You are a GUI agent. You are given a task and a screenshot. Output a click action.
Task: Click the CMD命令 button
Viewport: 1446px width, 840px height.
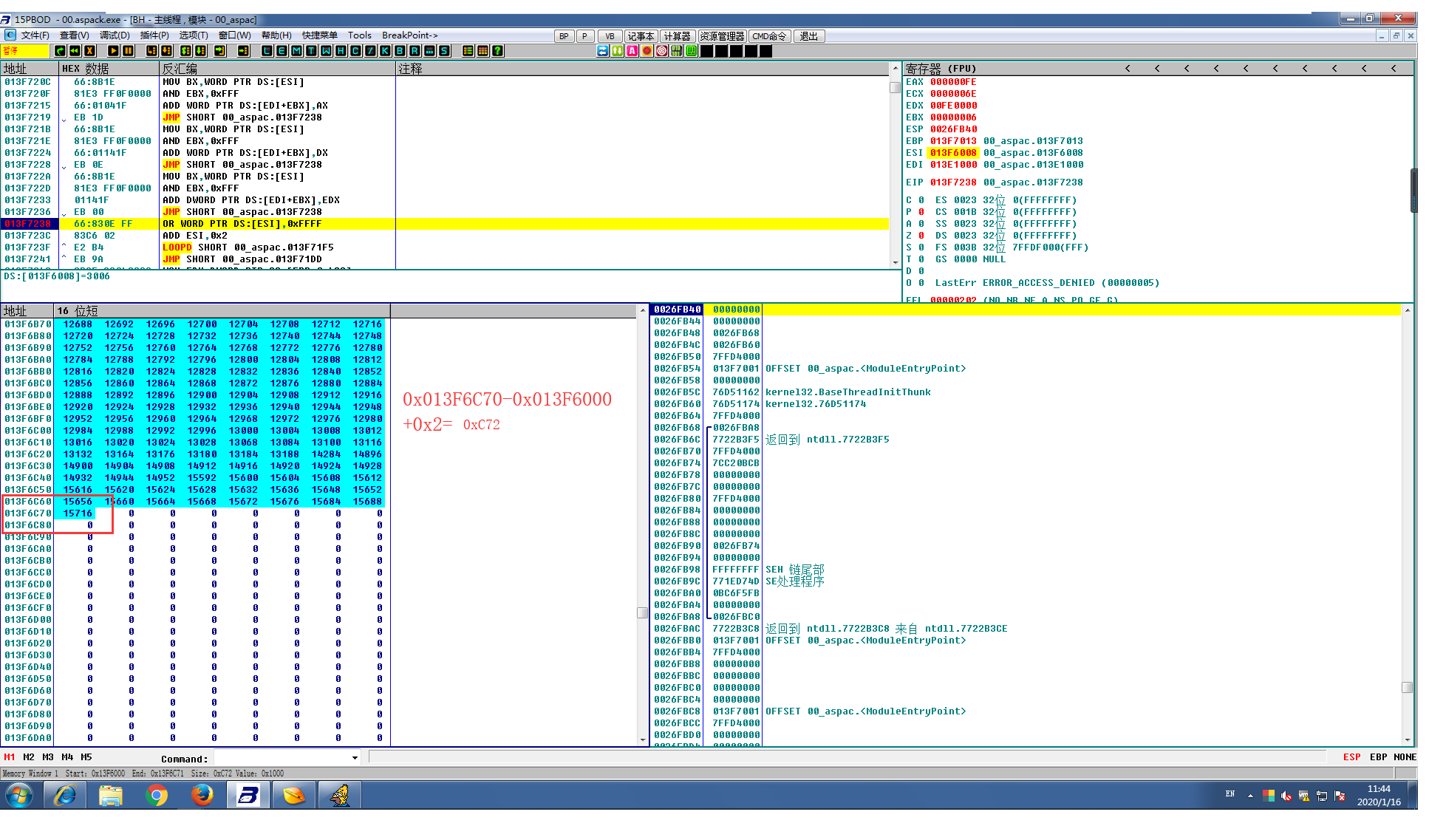click(769, 36)
